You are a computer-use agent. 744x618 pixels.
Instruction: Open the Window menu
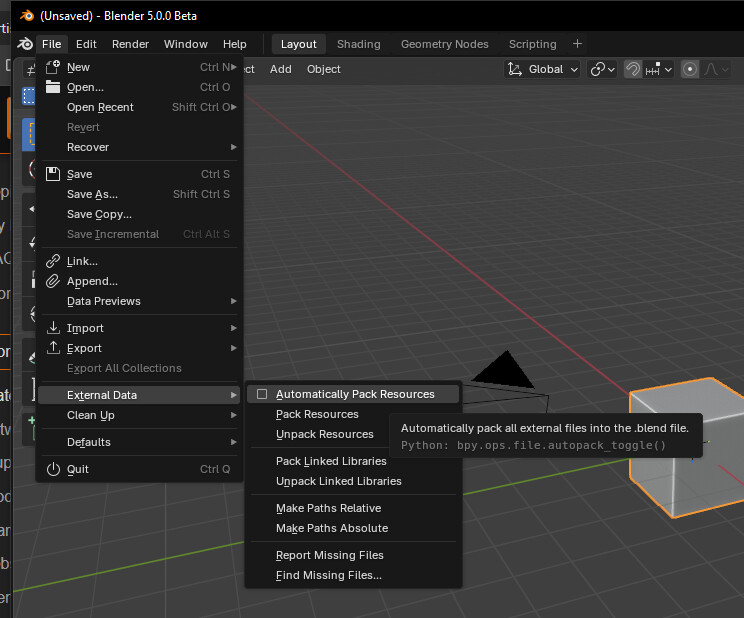tap(186, 44)
